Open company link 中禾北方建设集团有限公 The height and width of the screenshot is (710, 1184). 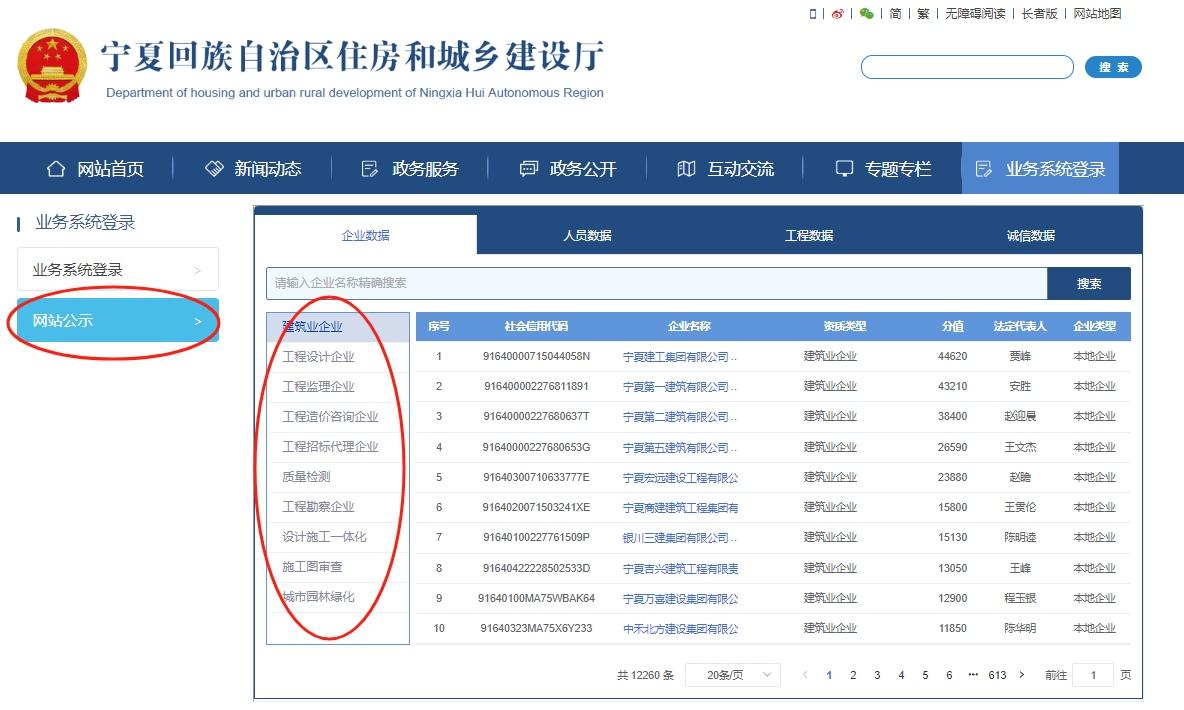680,628
